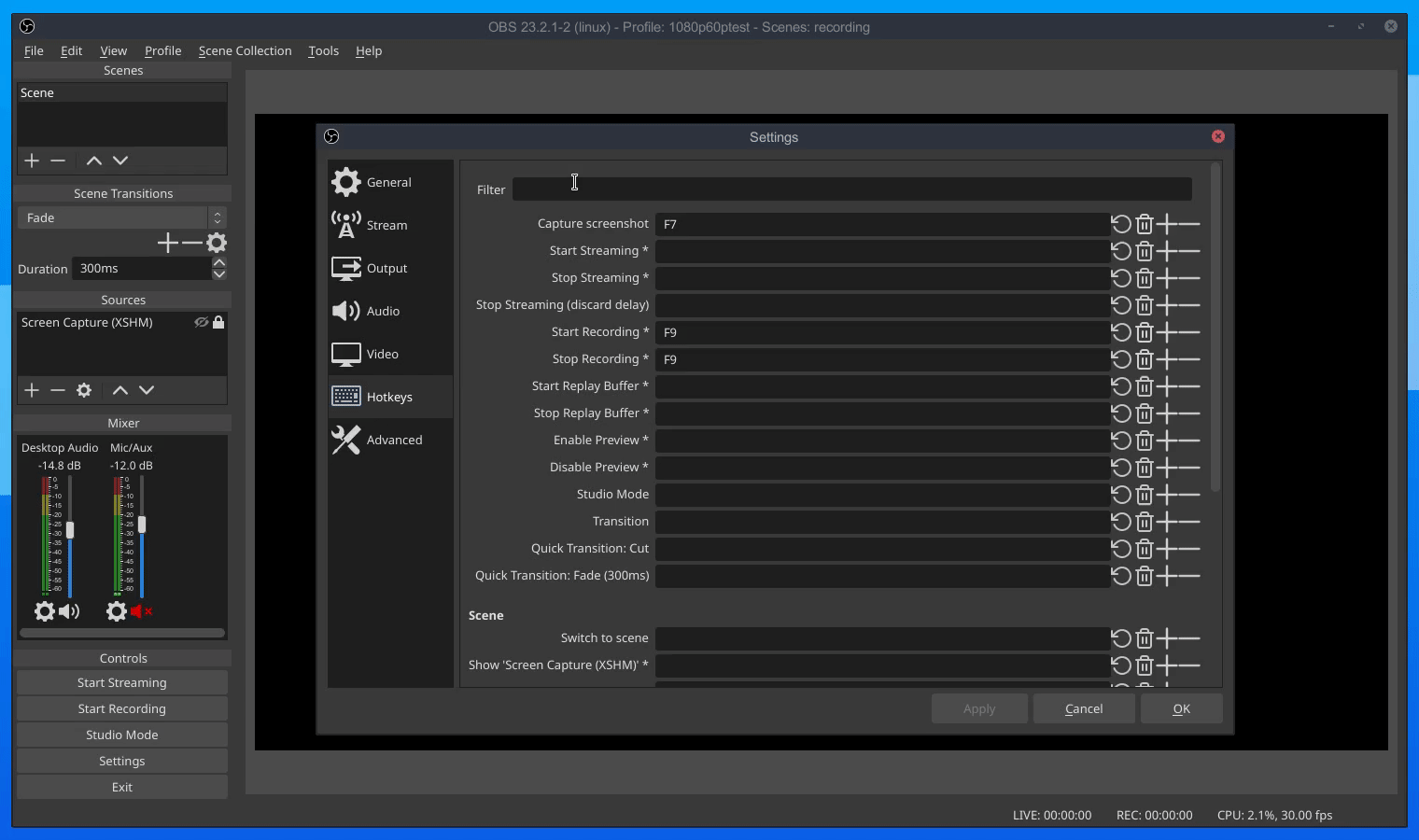Toggle visibility of Screen Capture (XSHM) source
Image resolution: width=1419 pixels, height=840 pixels.
click(201, 322)
